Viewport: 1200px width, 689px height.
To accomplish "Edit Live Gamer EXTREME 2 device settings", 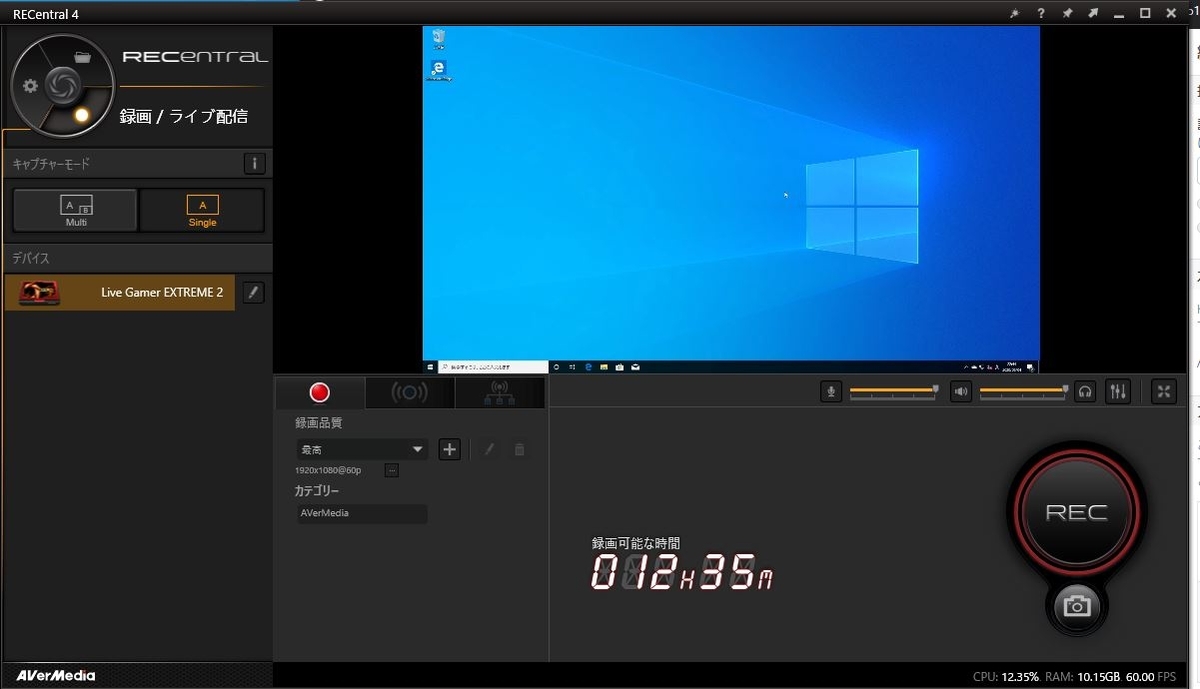I will 254,292.
